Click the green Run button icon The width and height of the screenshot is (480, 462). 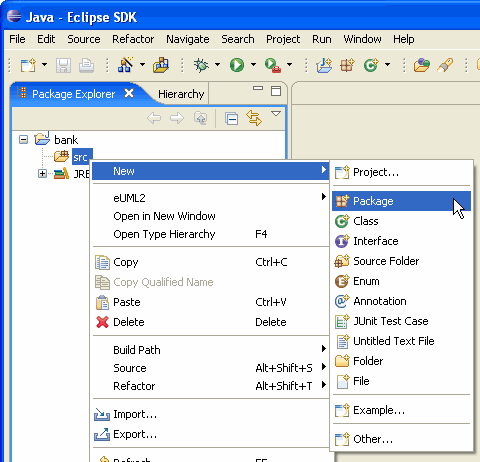(x=237, y=65)
